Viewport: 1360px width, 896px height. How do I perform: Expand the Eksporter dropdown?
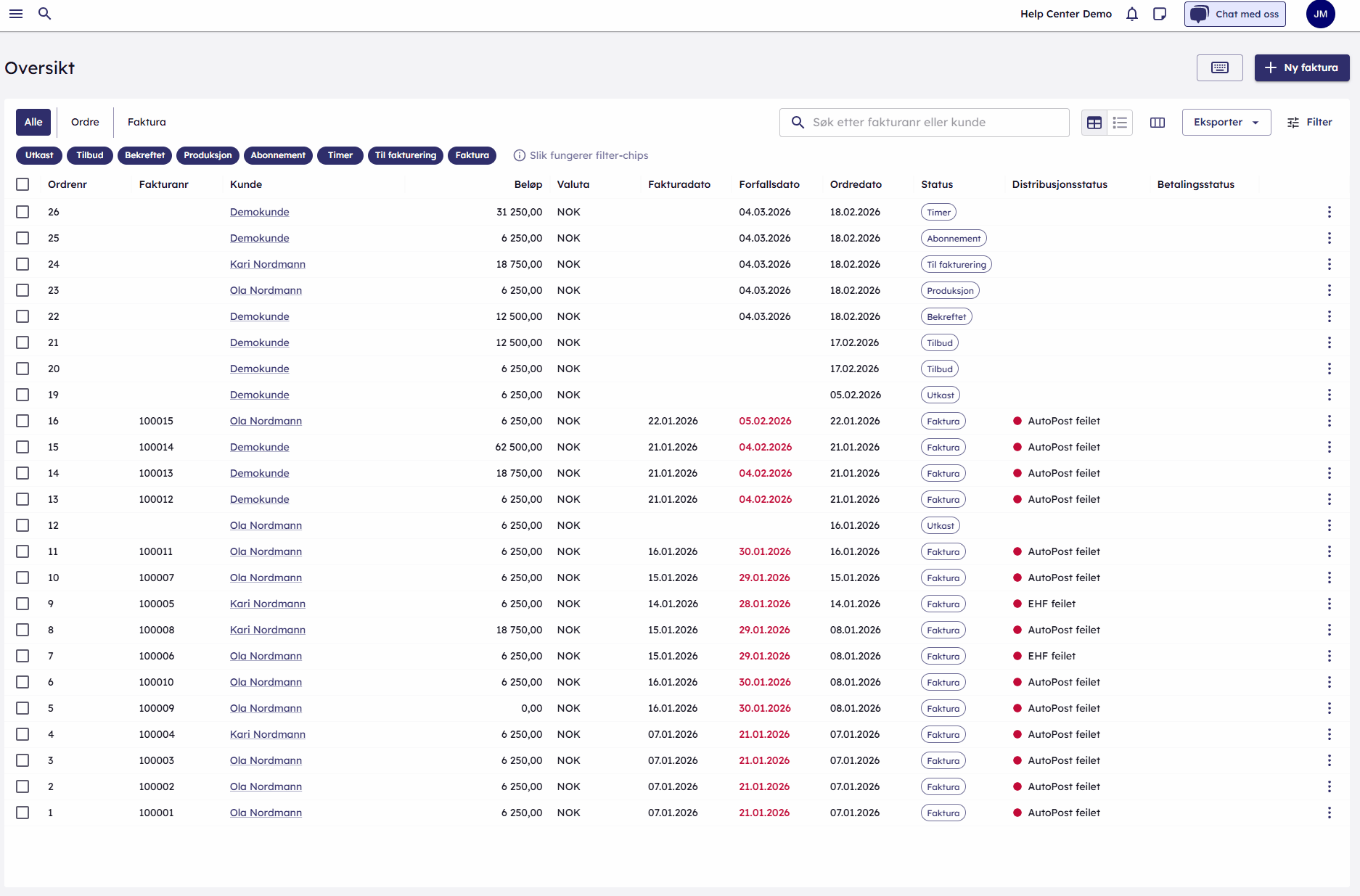[x=1226, y=123]
